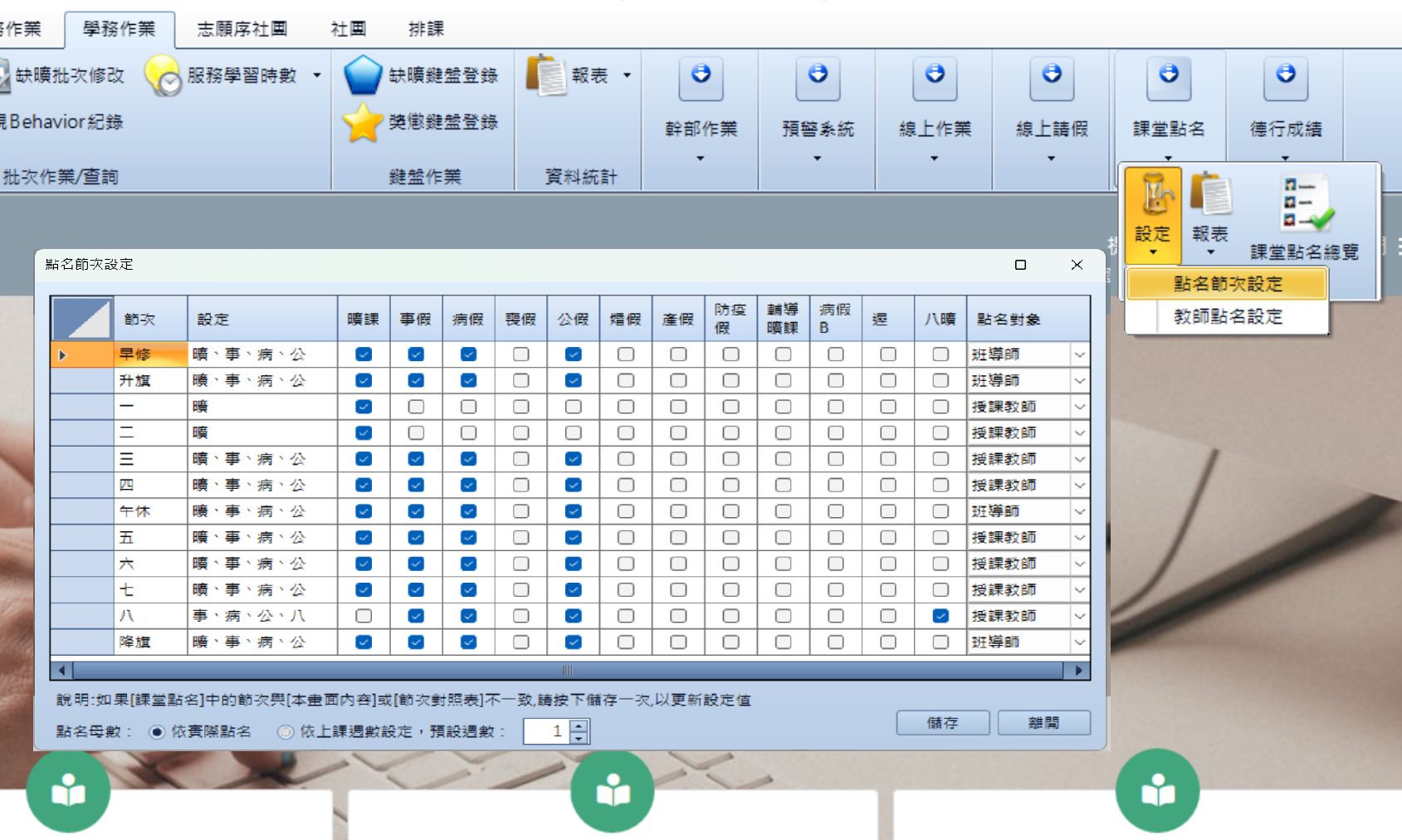The height and width of the screenshot is (840, 1402).
Task: Open 獎懲鍵盤登錄 star icon
Action: pos(363,122)
